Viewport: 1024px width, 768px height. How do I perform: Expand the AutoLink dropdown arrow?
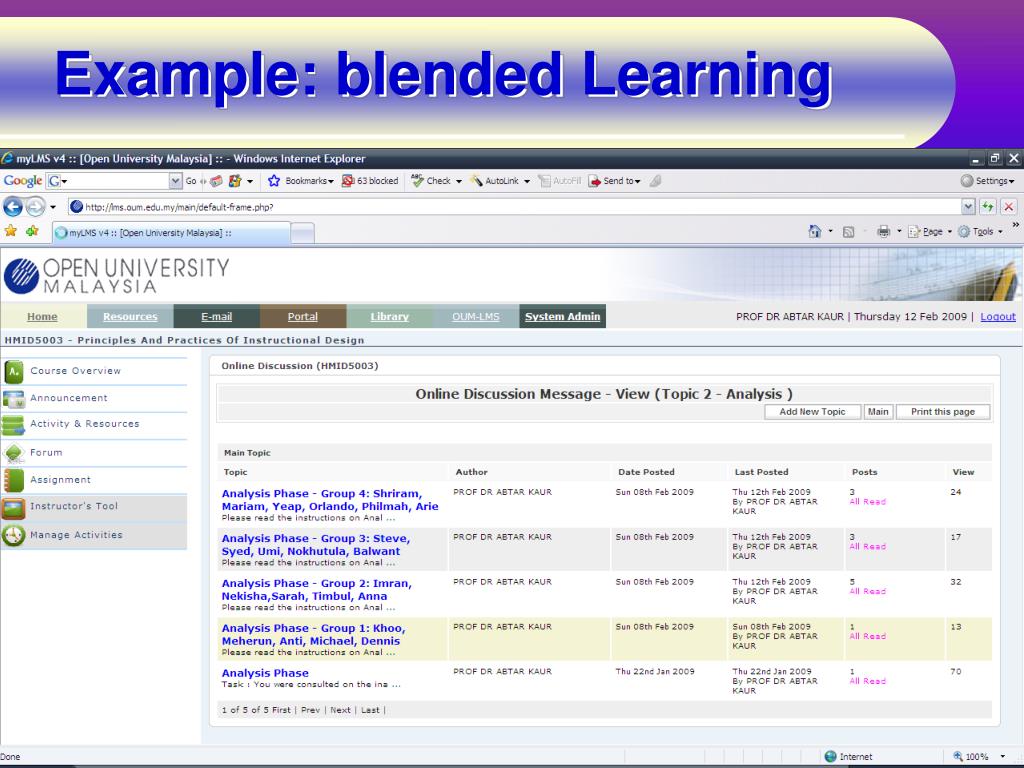point(527,182)
